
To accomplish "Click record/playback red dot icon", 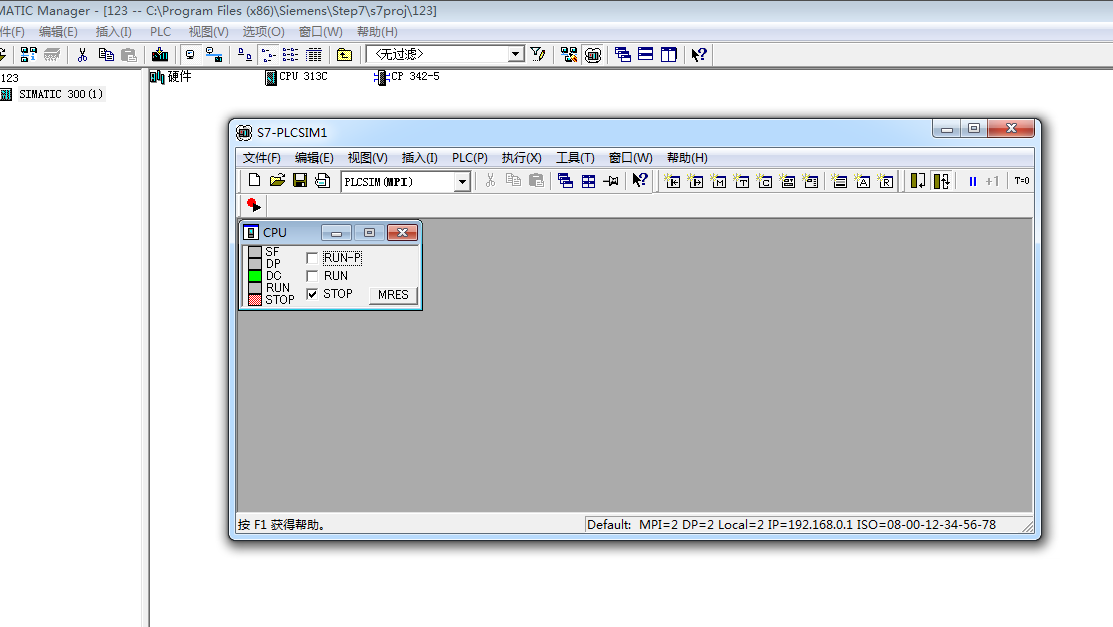I will tap(253, 205).
